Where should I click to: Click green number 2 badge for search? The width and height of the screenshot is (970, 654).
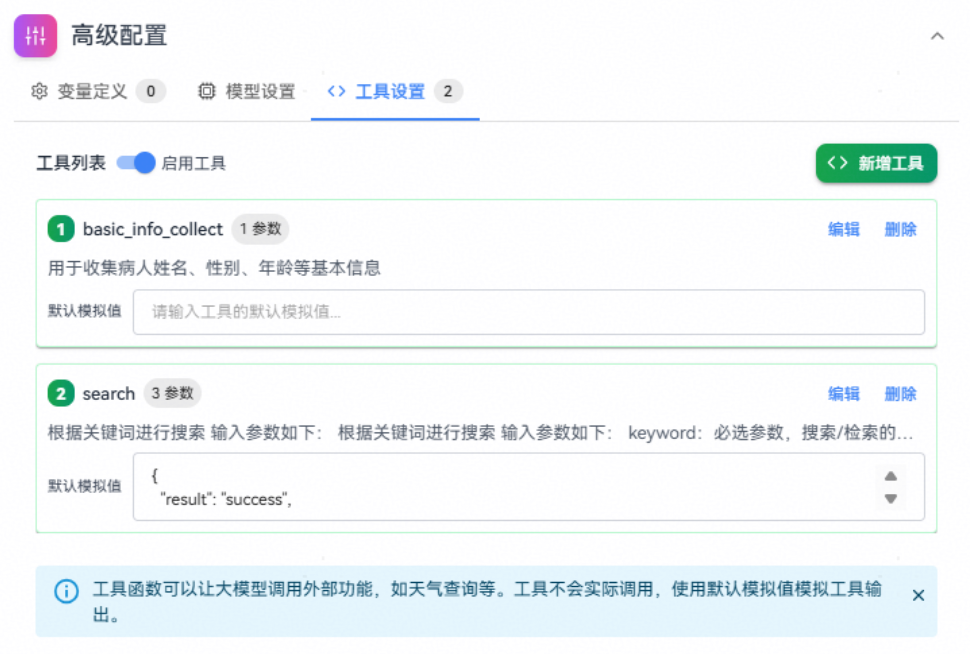pos(61,394)
